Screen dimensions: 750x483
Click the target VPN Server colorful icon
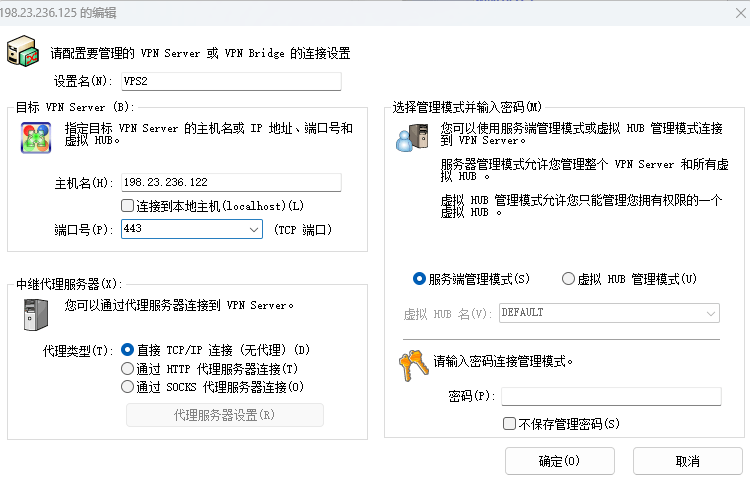[36, 137]
